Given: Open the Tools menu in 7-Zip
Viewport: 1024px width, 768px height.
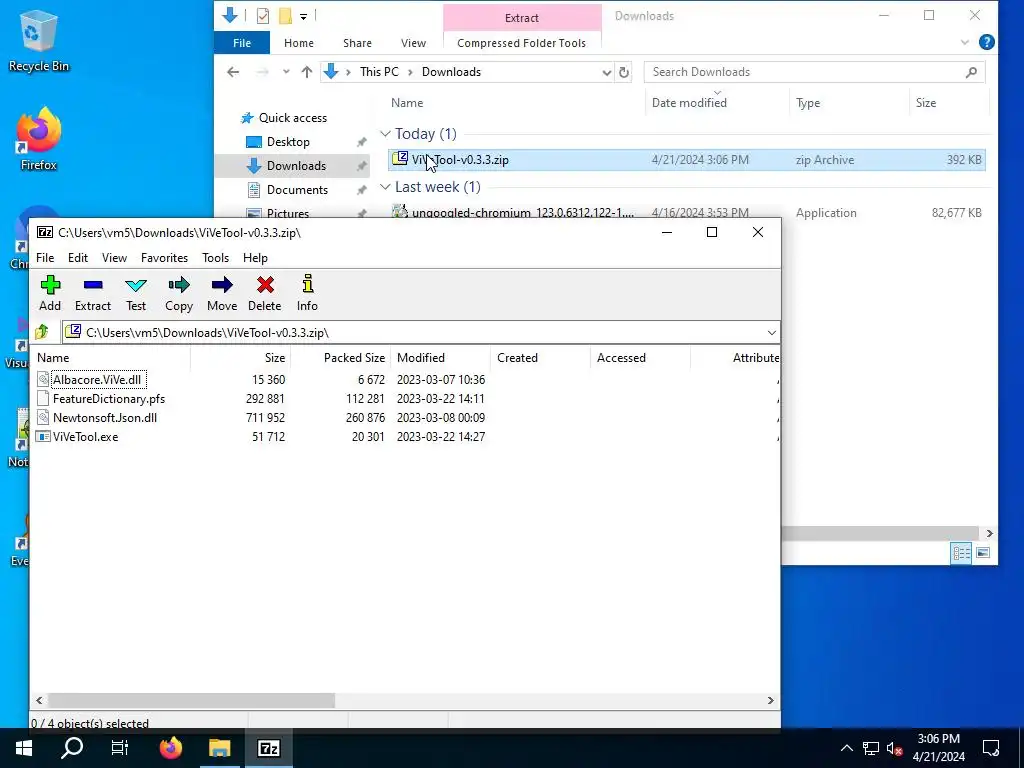Looking at the screenshot, I should [x=216, y=258].
